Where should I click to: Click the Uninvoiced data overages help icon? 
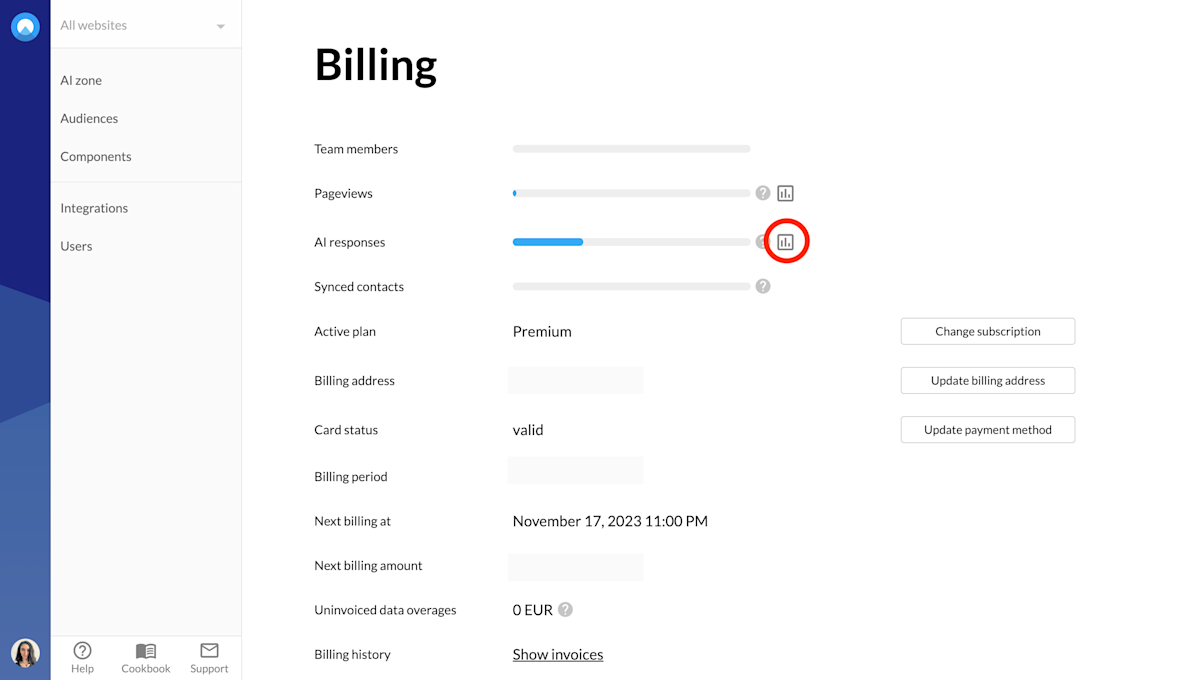pos(566,609)
